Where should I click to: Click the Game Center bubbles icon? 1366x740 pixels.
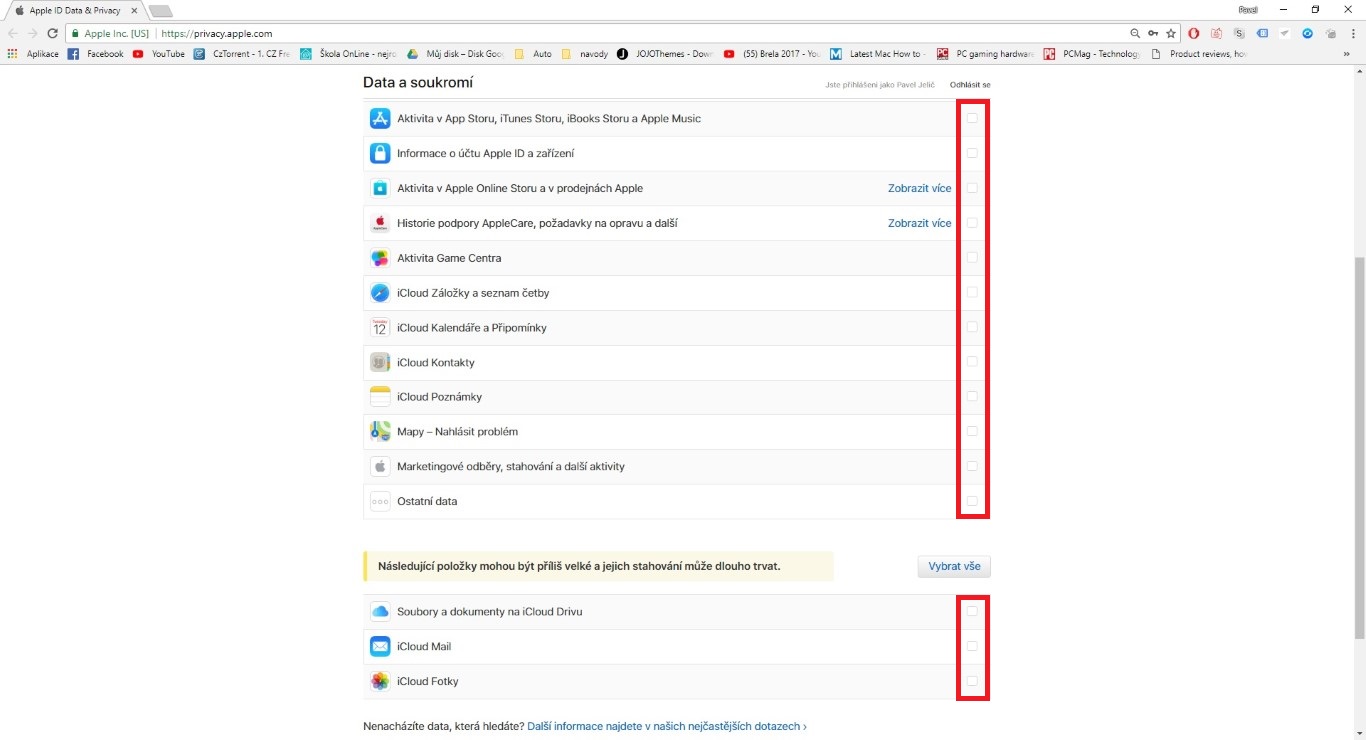click(380, 258)
